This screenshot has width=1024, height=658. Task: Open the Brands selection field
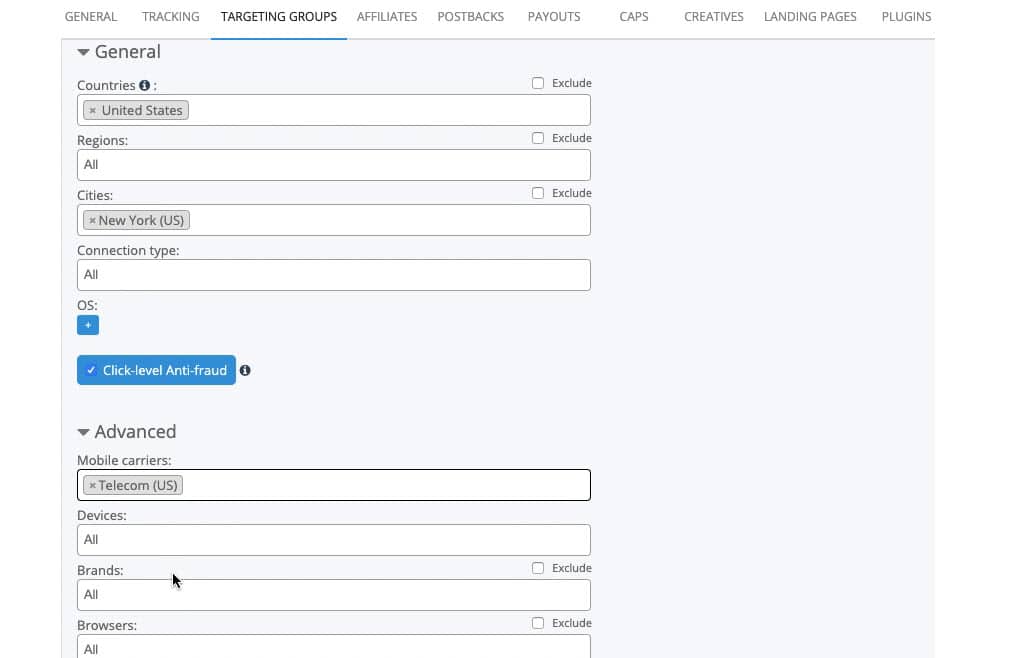point(334,595)
